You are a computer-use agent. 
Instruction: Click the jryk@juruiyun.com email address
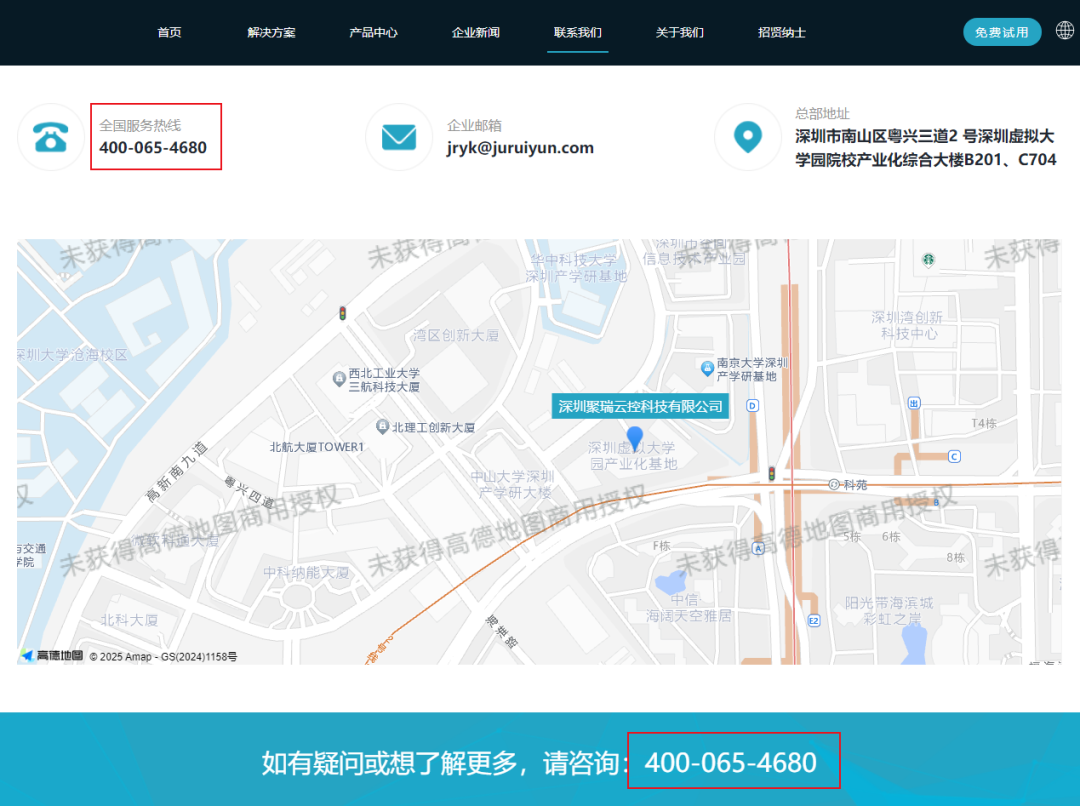(x=520, y=147)
